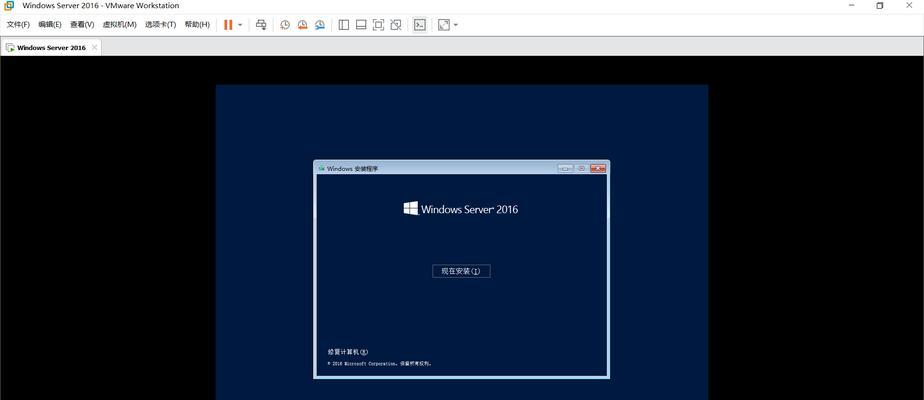Click the 现在安装(I) install now button
924x400 pixels.
[x=461, y=271]
